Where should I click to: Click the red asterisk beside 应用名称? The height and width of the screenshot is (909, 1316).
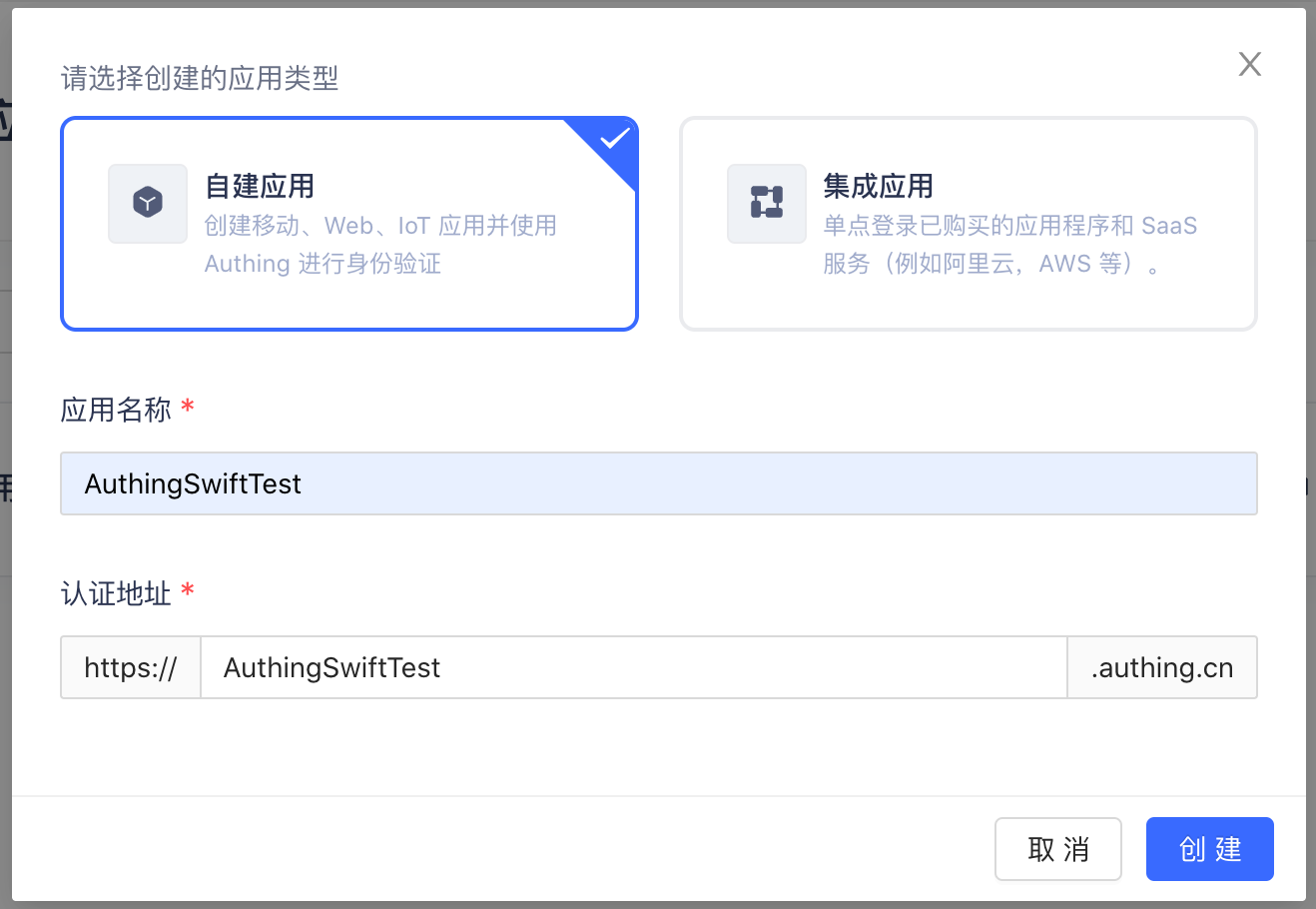[x=188, y=407]
